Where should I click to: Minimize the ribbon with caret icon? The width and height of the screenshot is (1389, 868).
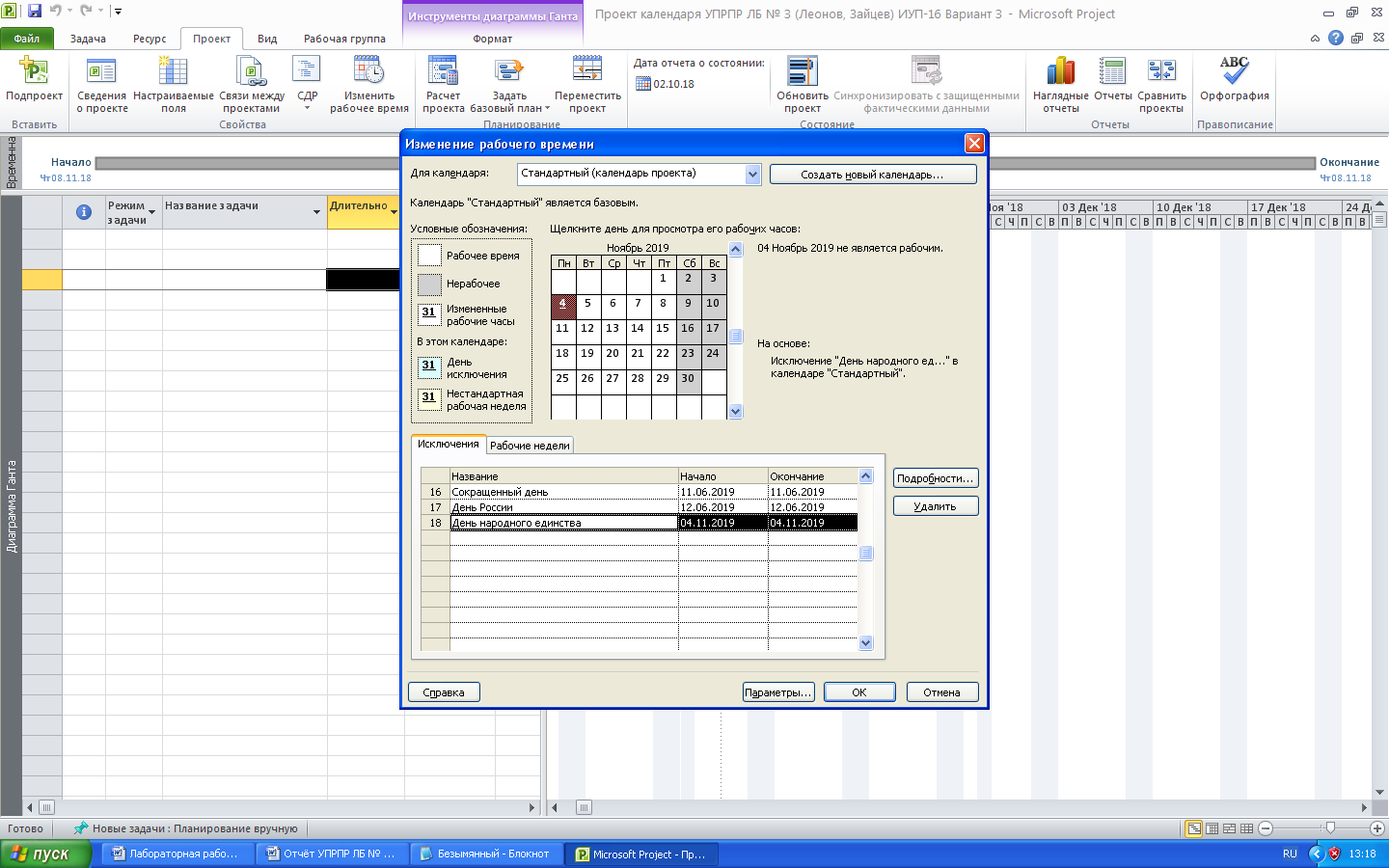[1315, 39]
